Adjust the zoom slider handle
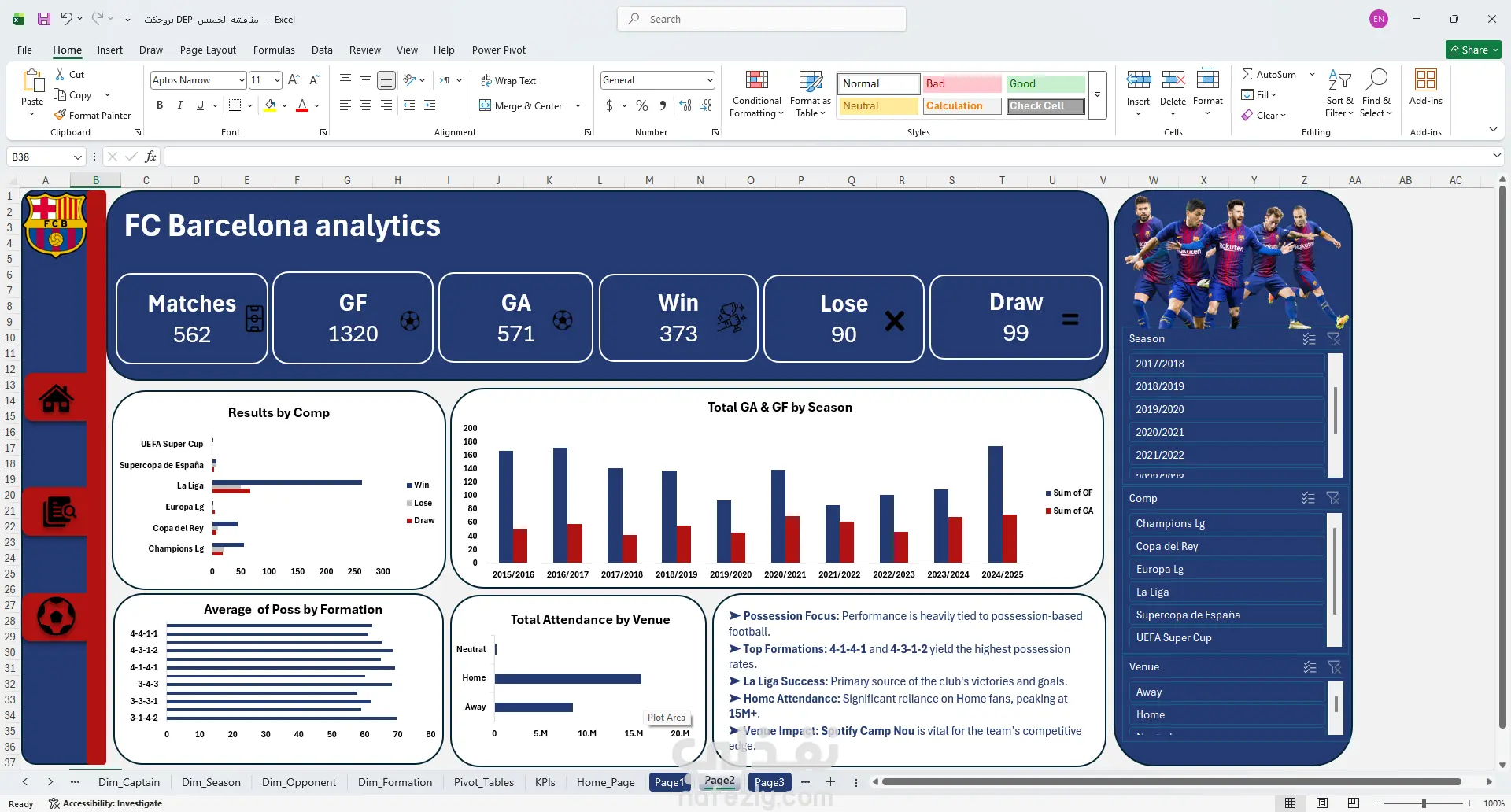1511x812 pixels. pyautogui.click(x=1424, y=803)
